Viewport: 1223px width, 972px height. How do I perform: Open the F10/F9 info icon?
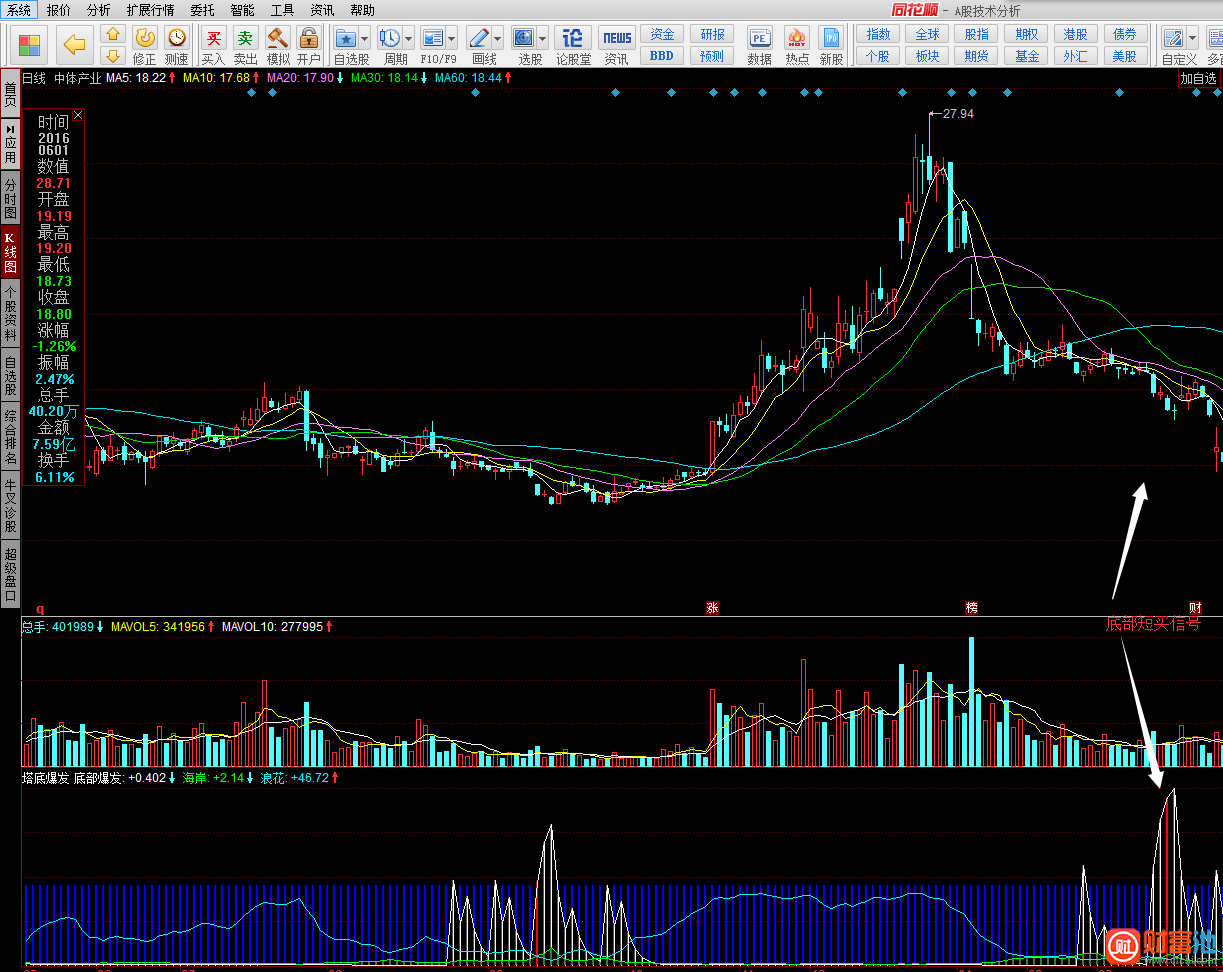433,38
